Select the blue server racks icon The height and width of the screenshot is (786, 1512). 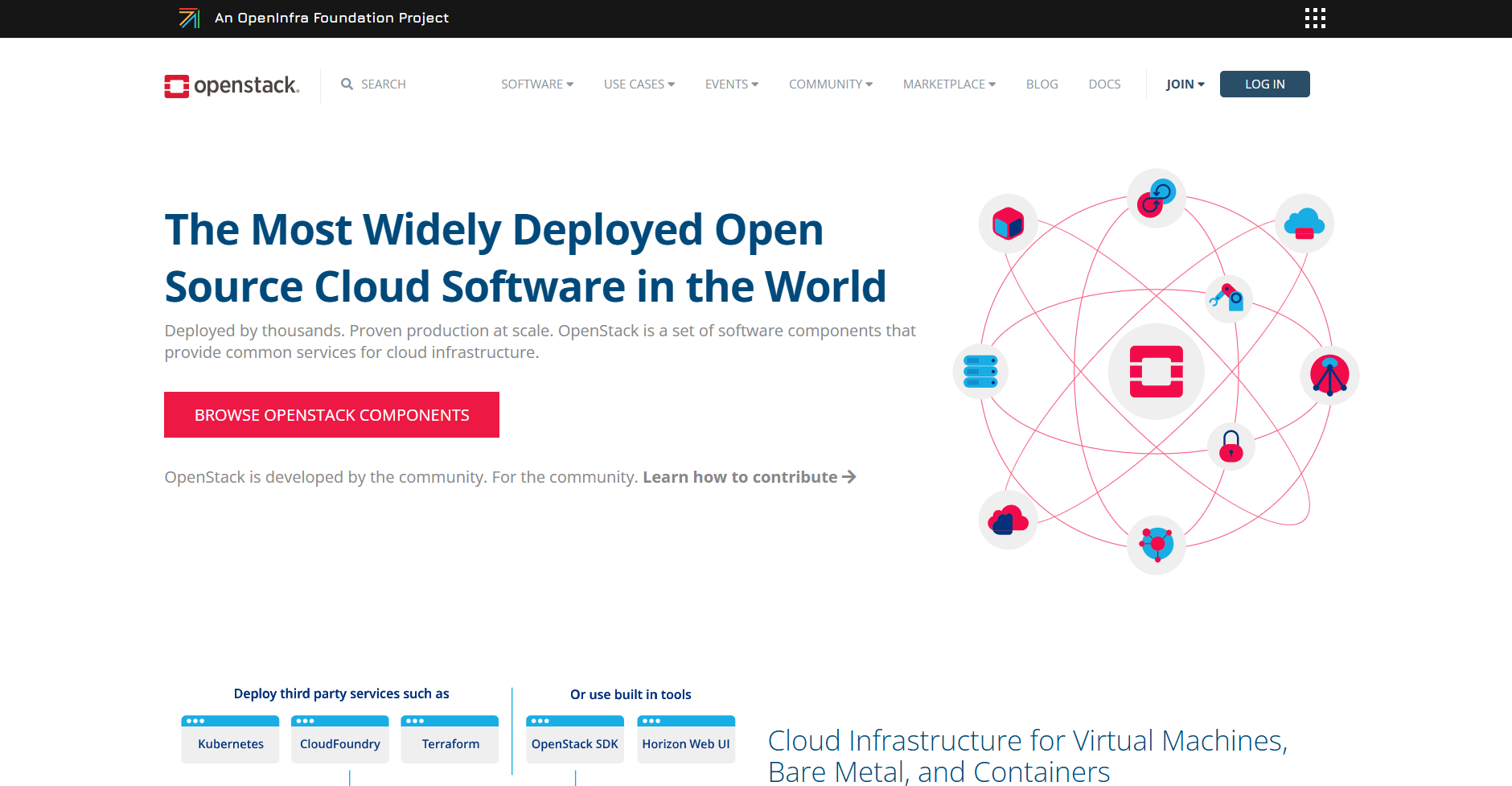[x=980, y=372]
